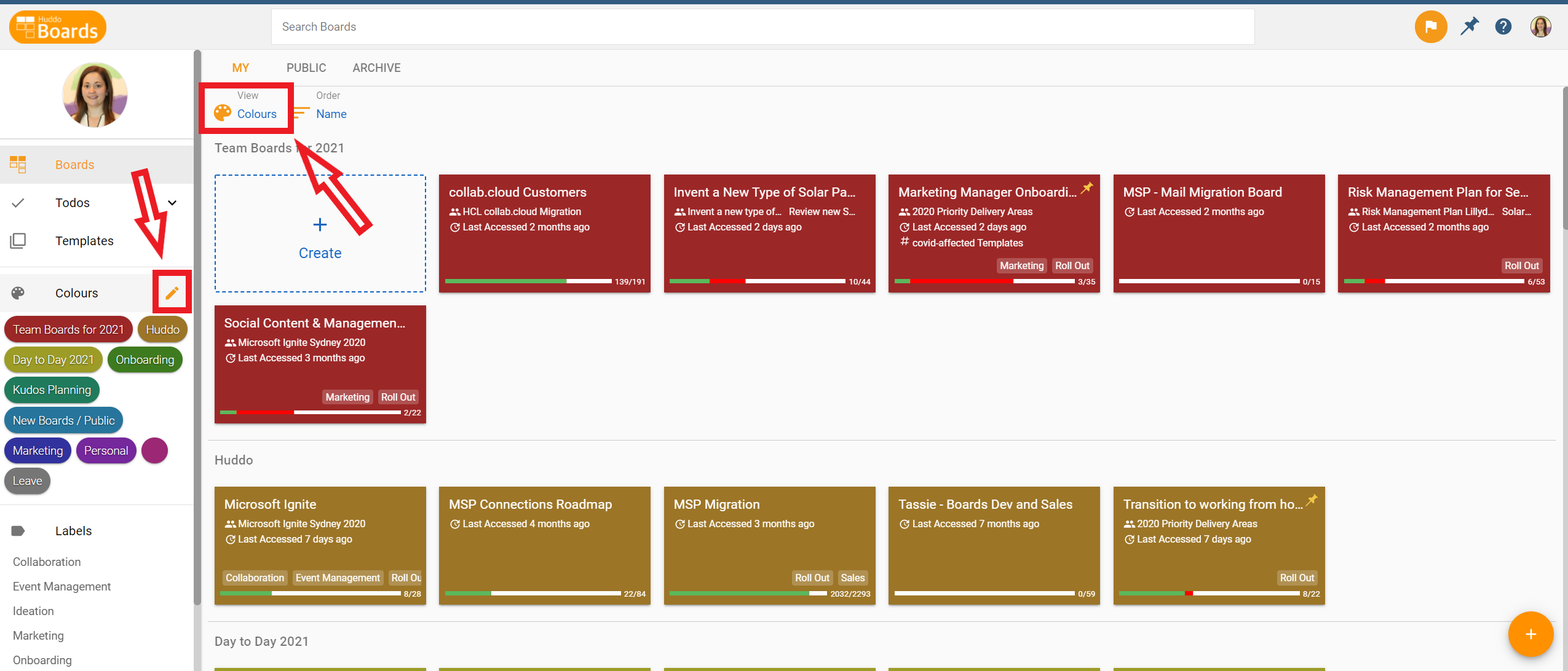The width and height of the screenshot is (1568, 671).
Task: Open Invent a New Type of Solar board
Action: 769,233
